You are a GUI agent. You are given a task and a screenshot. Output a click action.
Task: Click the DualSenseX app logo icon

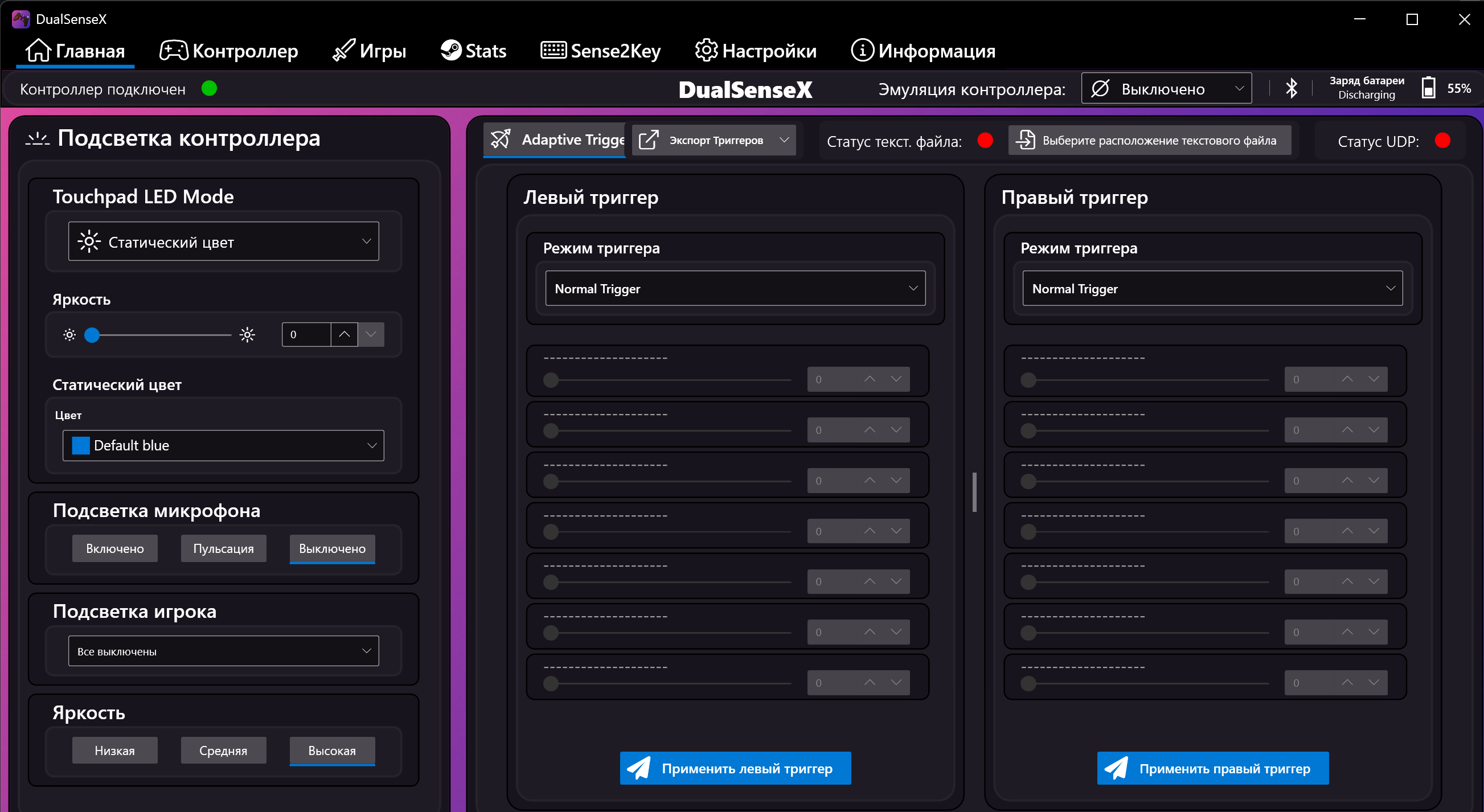pos(21,19)
